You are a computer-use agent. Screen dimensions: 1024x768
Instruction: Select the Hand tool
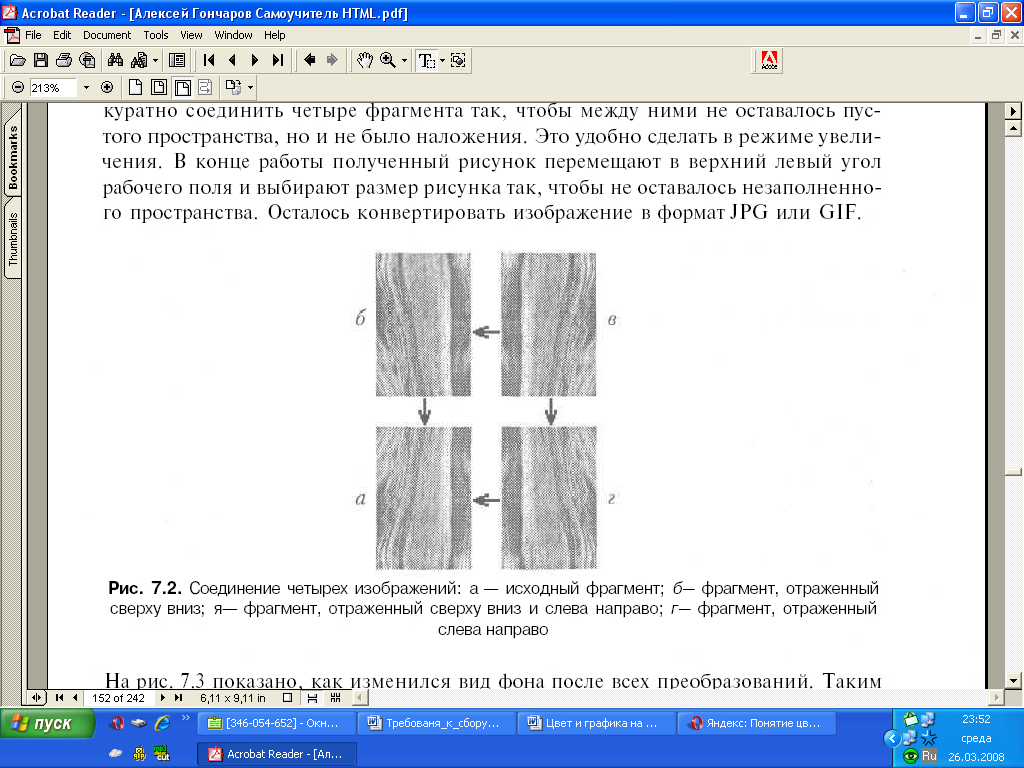click(364, 61)
